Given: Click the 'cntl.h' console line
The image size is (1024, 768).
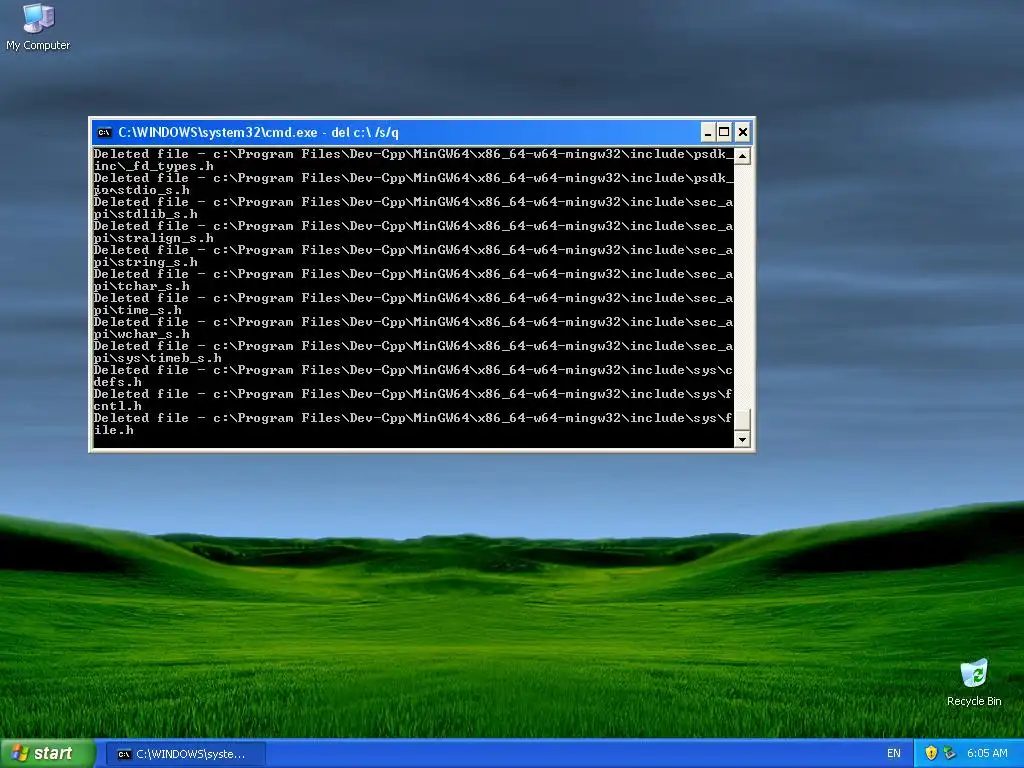Looking at the screenshot, I should [118, 406].
